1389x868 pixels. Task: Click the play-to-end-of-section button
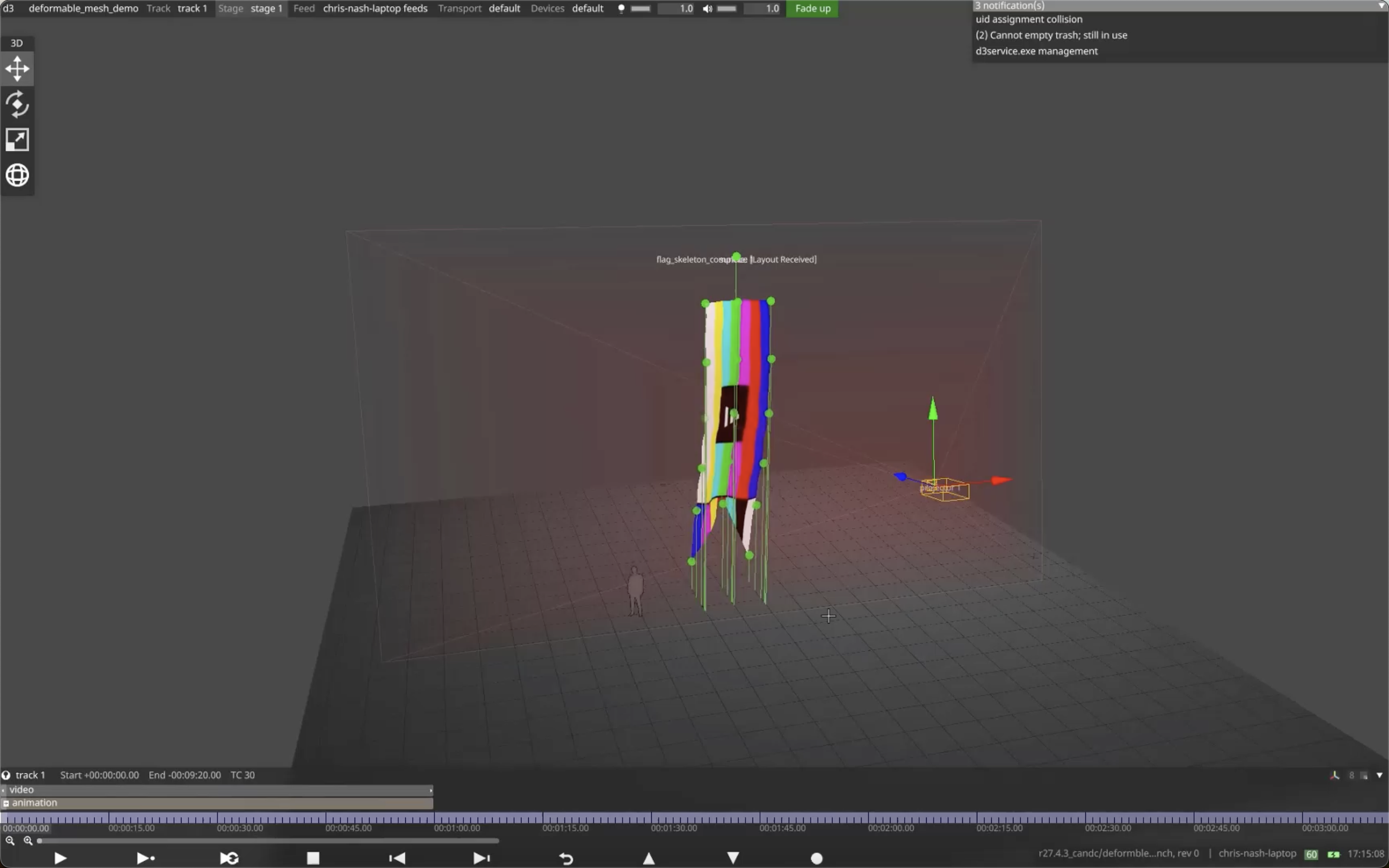pyautogui.click(x=145, y=858)
